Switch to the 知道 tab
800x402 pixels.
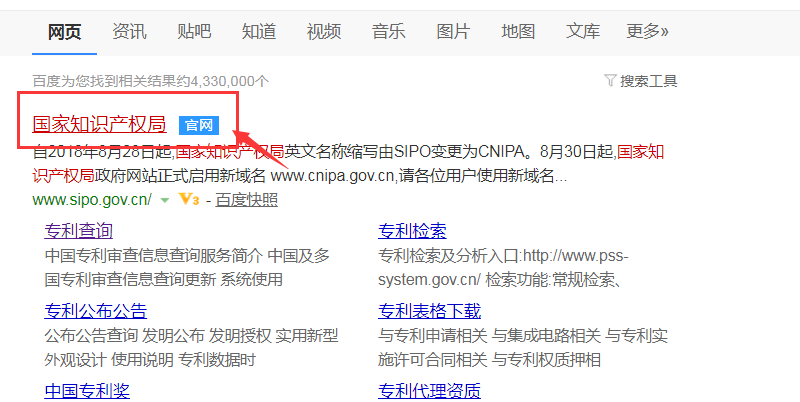point(259,32)
